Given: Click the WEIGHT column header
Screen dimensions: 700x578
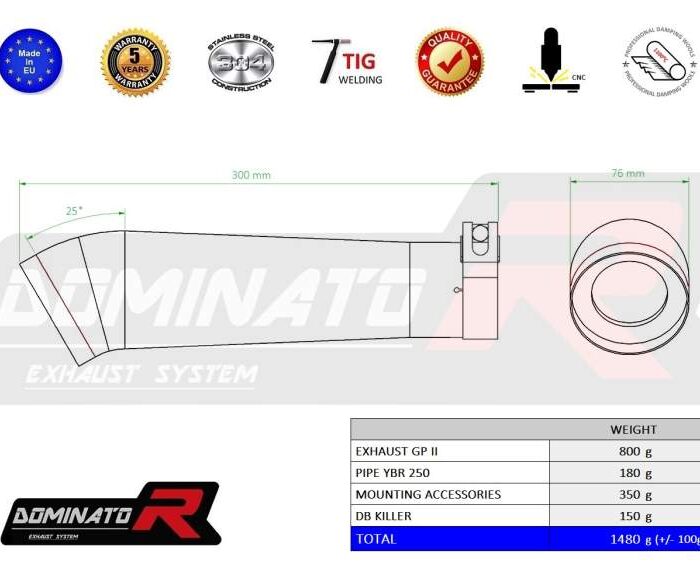Looking at the screenshot, I should pyautogui.click(x=632, y=429).
